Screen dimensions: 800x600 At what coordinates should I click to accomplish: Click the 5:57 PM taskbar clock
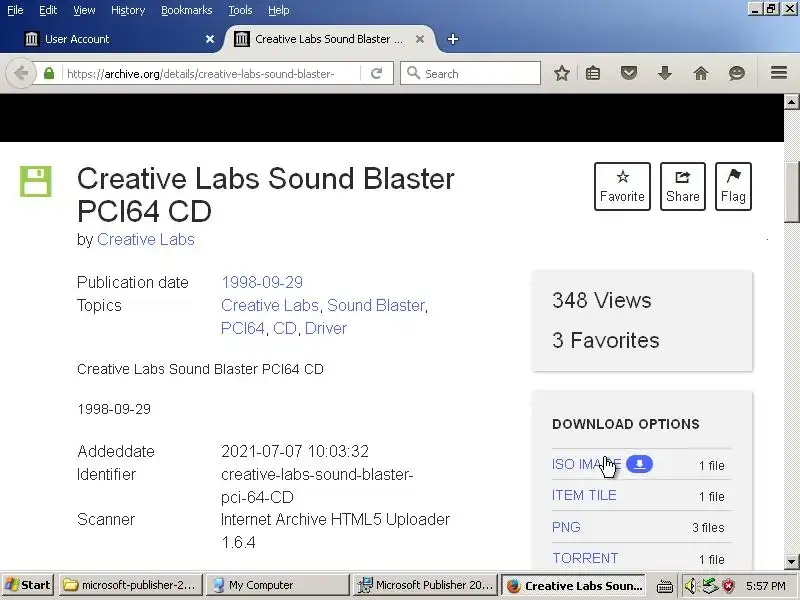click(766, 586)
